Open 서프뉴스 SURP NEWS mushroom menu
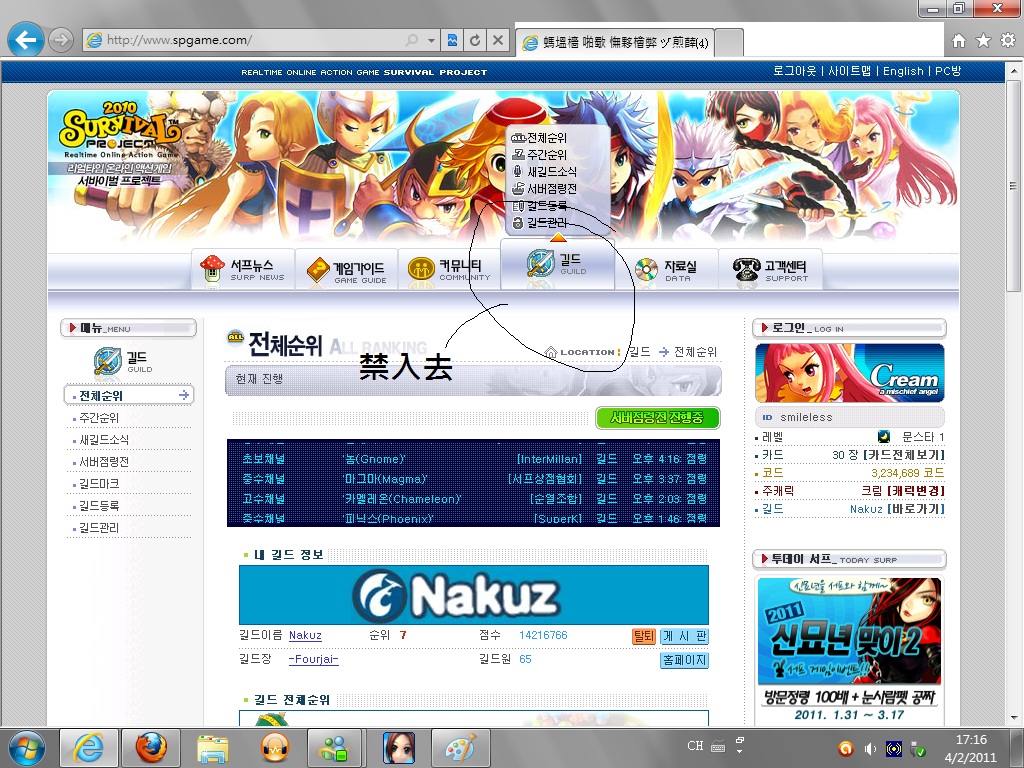Image resolution: width=1024 pixels, height=768 pixels. pos(243,269)
